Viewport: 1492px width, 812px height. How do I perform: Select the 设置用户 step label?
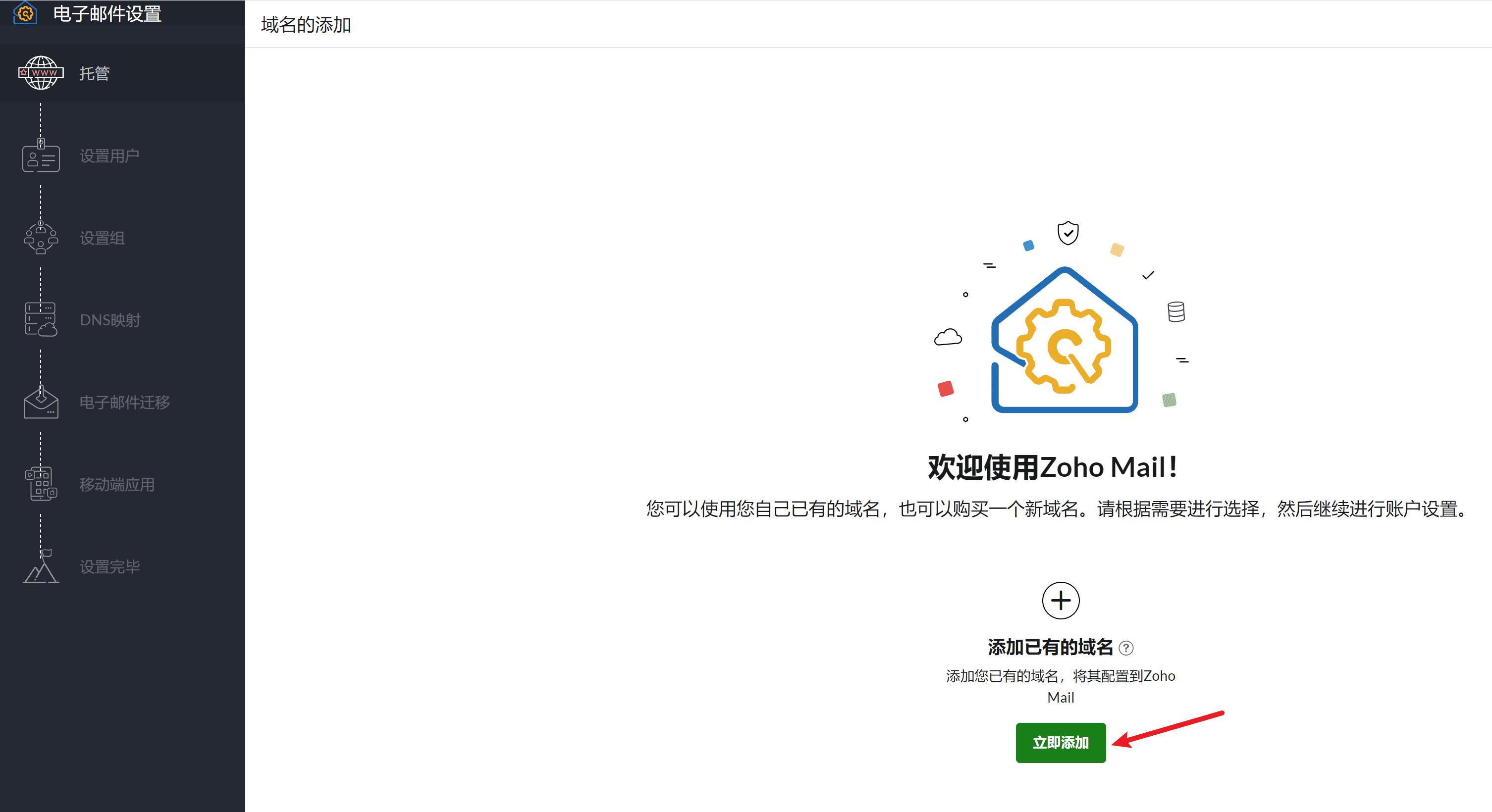click(x=109, y=155)
